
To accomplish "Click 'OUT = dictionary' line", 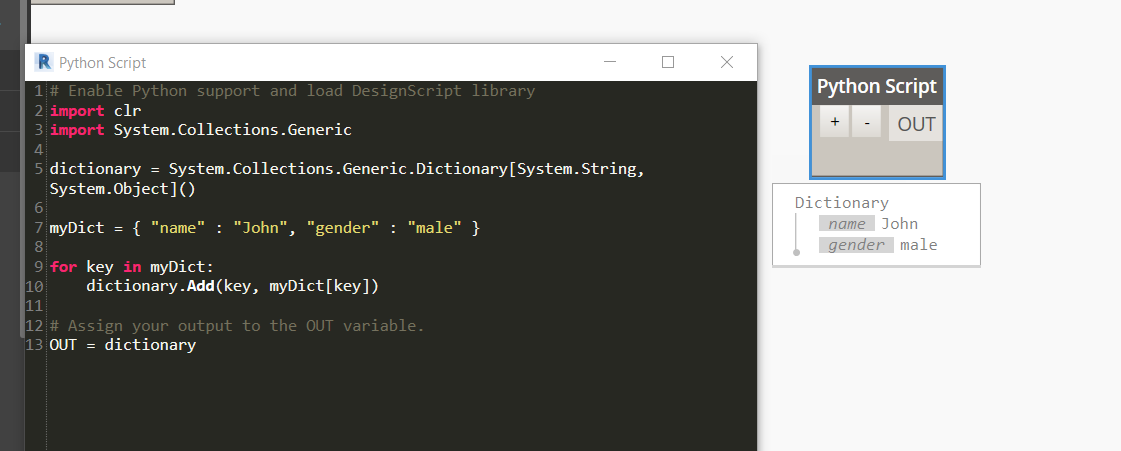I will pos(122,345).
